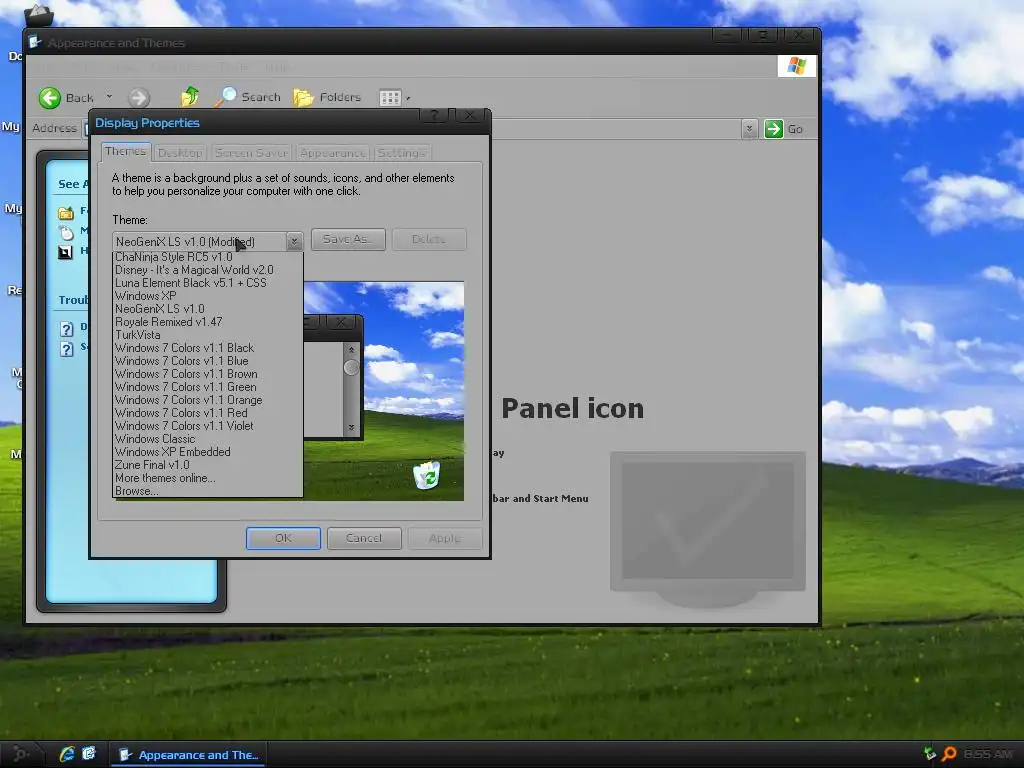This screenshot has width=1024, height=768.
Task: Select Windows 7 Colors v1.1 Blue
Action: pos(208,361)
